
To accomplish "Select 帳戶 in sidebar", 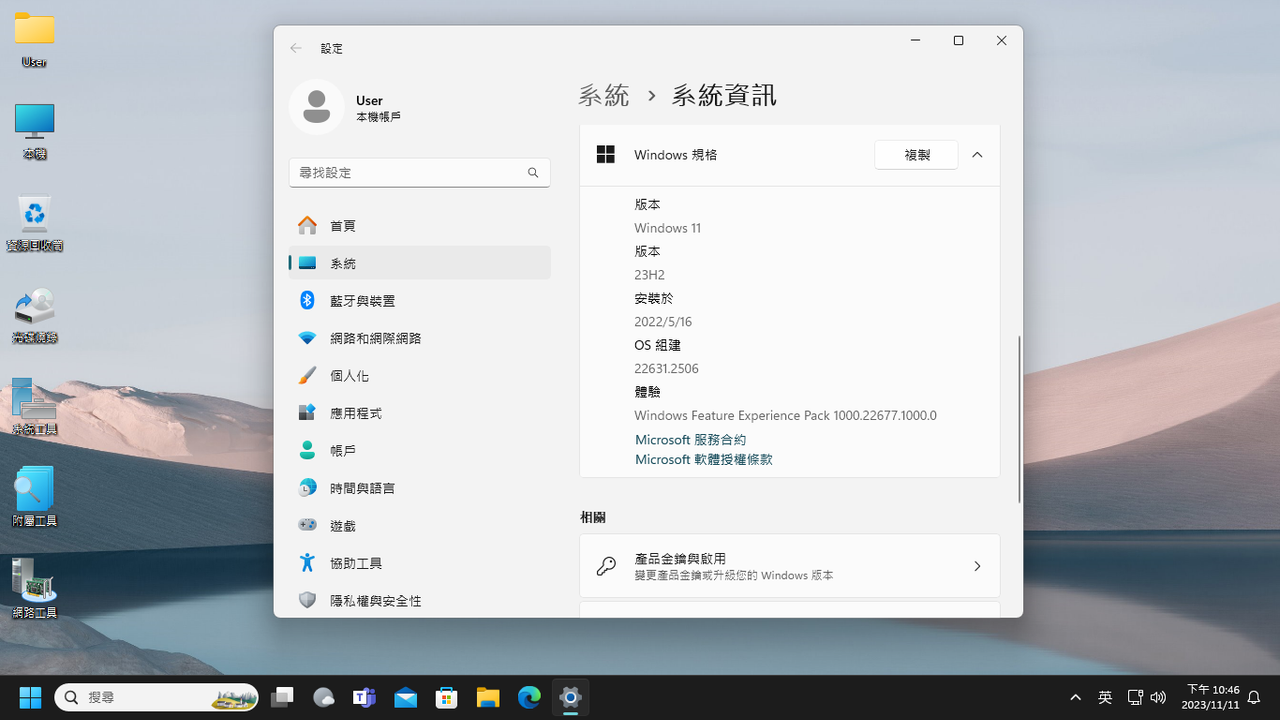I will coord(420,451).
